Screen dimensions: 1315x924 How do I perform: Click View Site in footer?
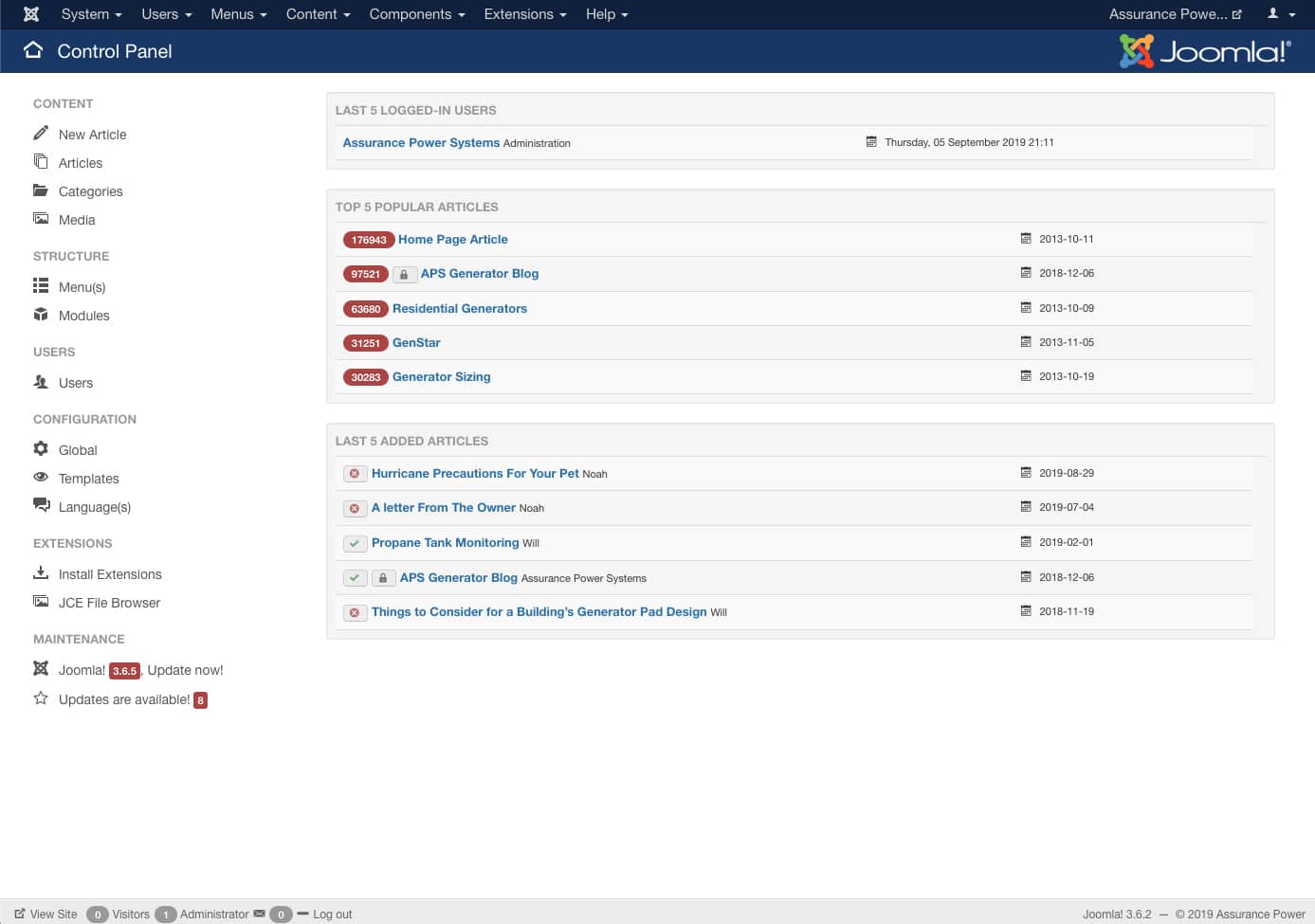(46, 914)
